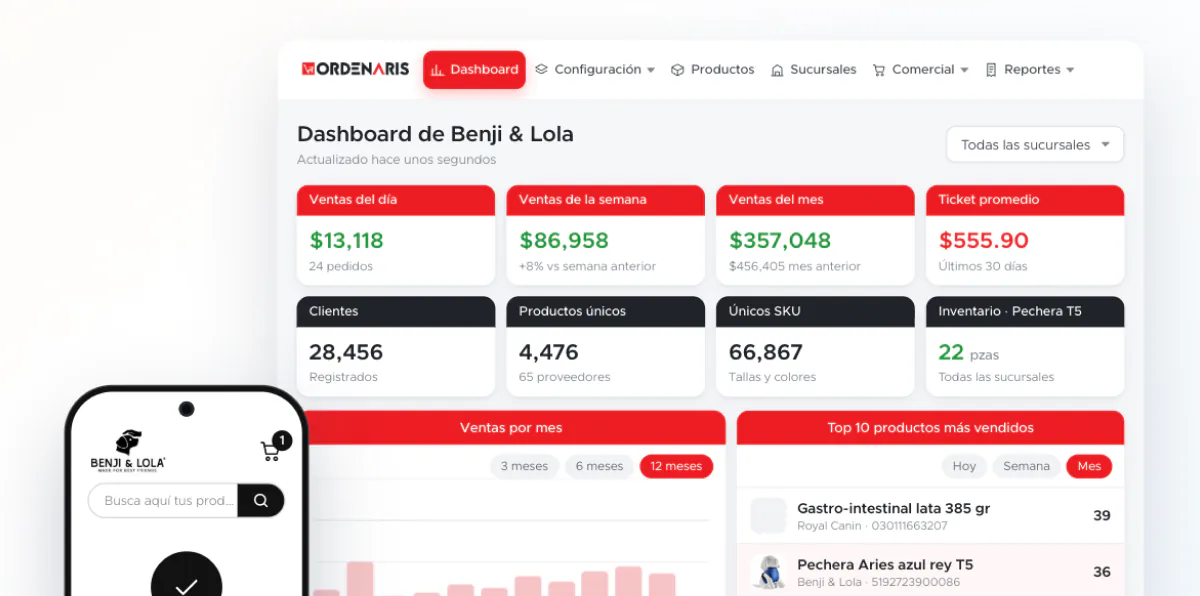Click the Ordenaris logo
This screenshot has width=1200, height=596.
coord(355,69)
